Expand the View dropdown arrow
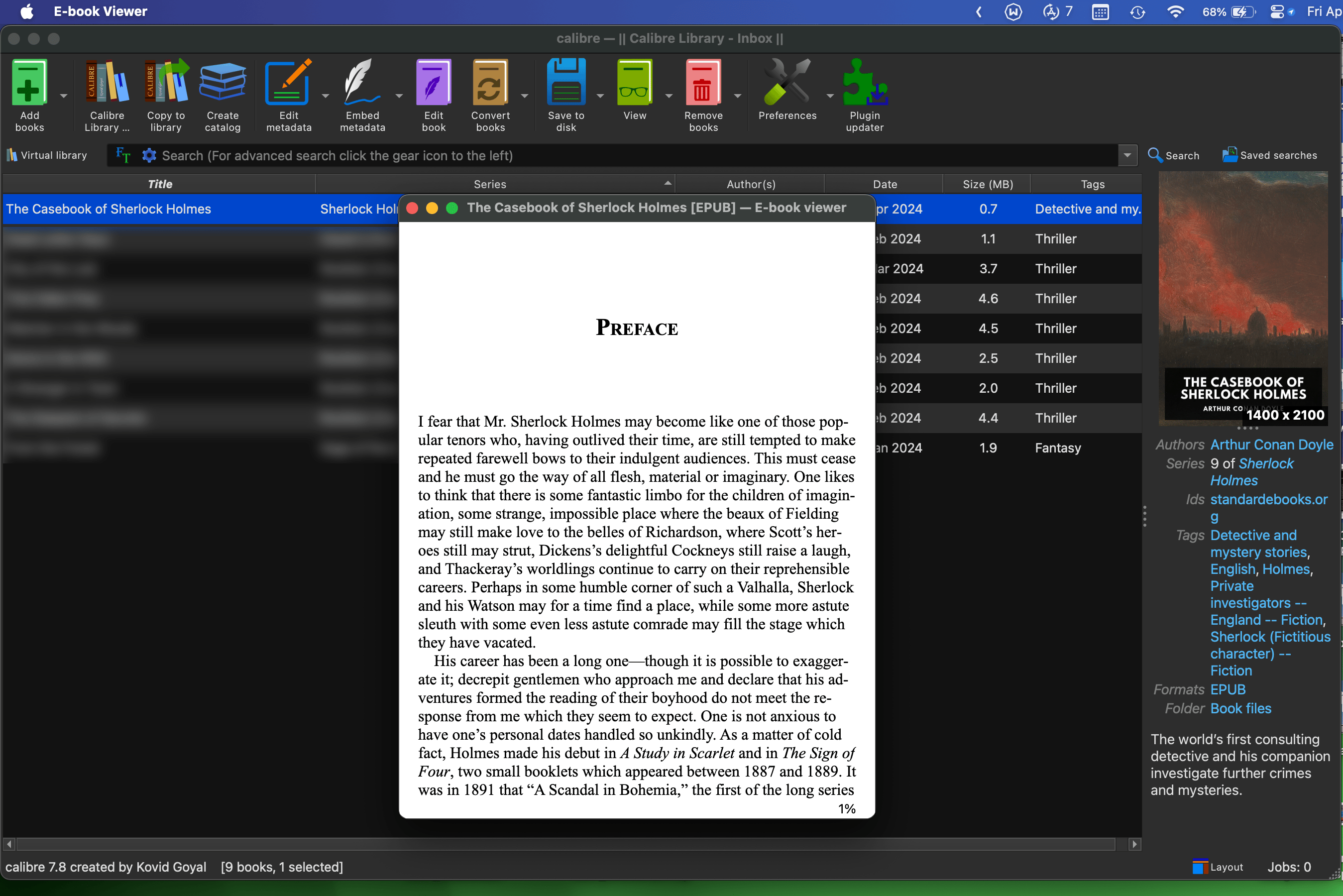Viewport: 1343px width, 896px height. click(x=669, y=96)
